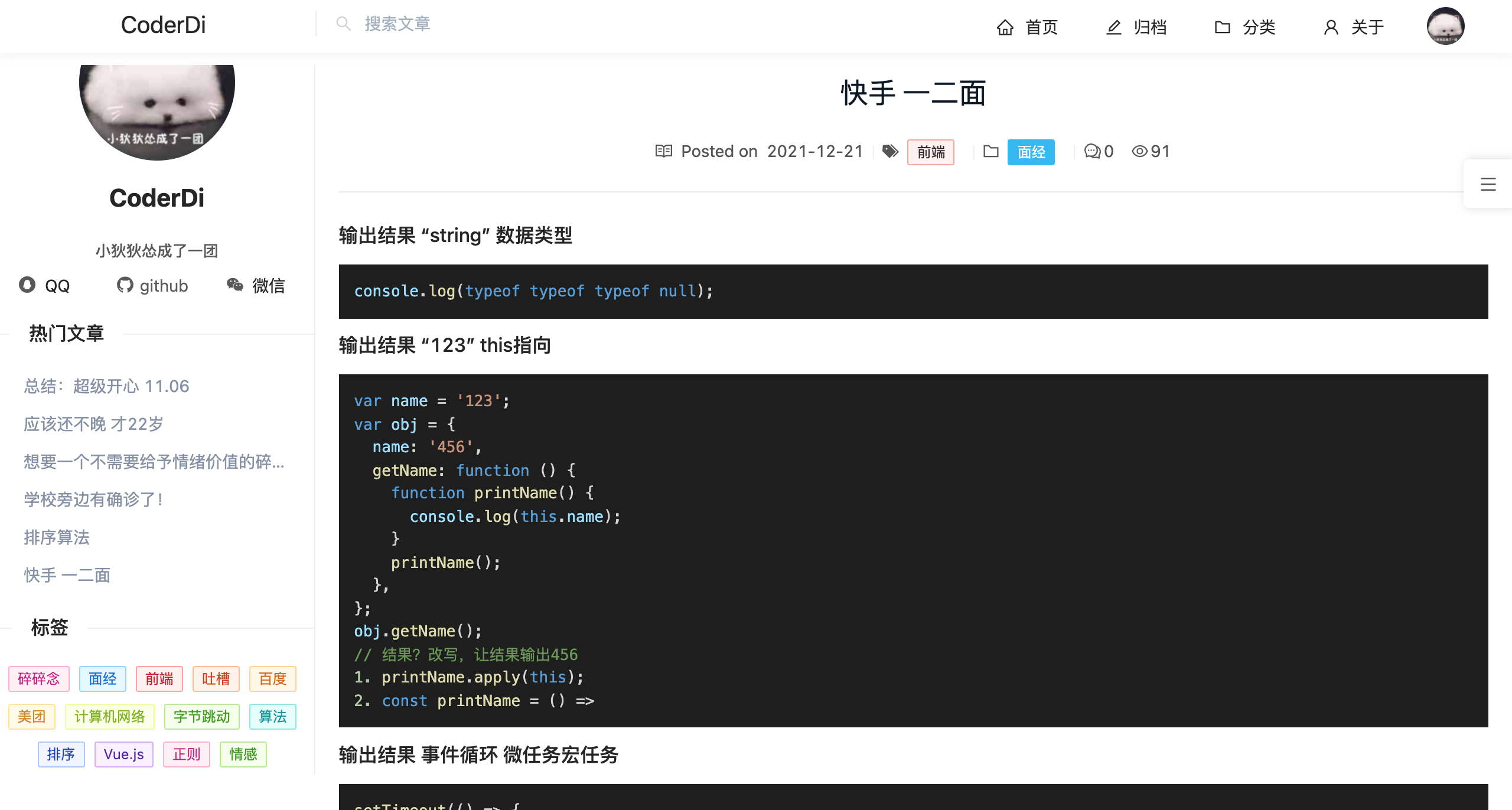Expand the table of contents hamburger button
The width and height of the screenshot is (1512, 810).
point(1488,184)
